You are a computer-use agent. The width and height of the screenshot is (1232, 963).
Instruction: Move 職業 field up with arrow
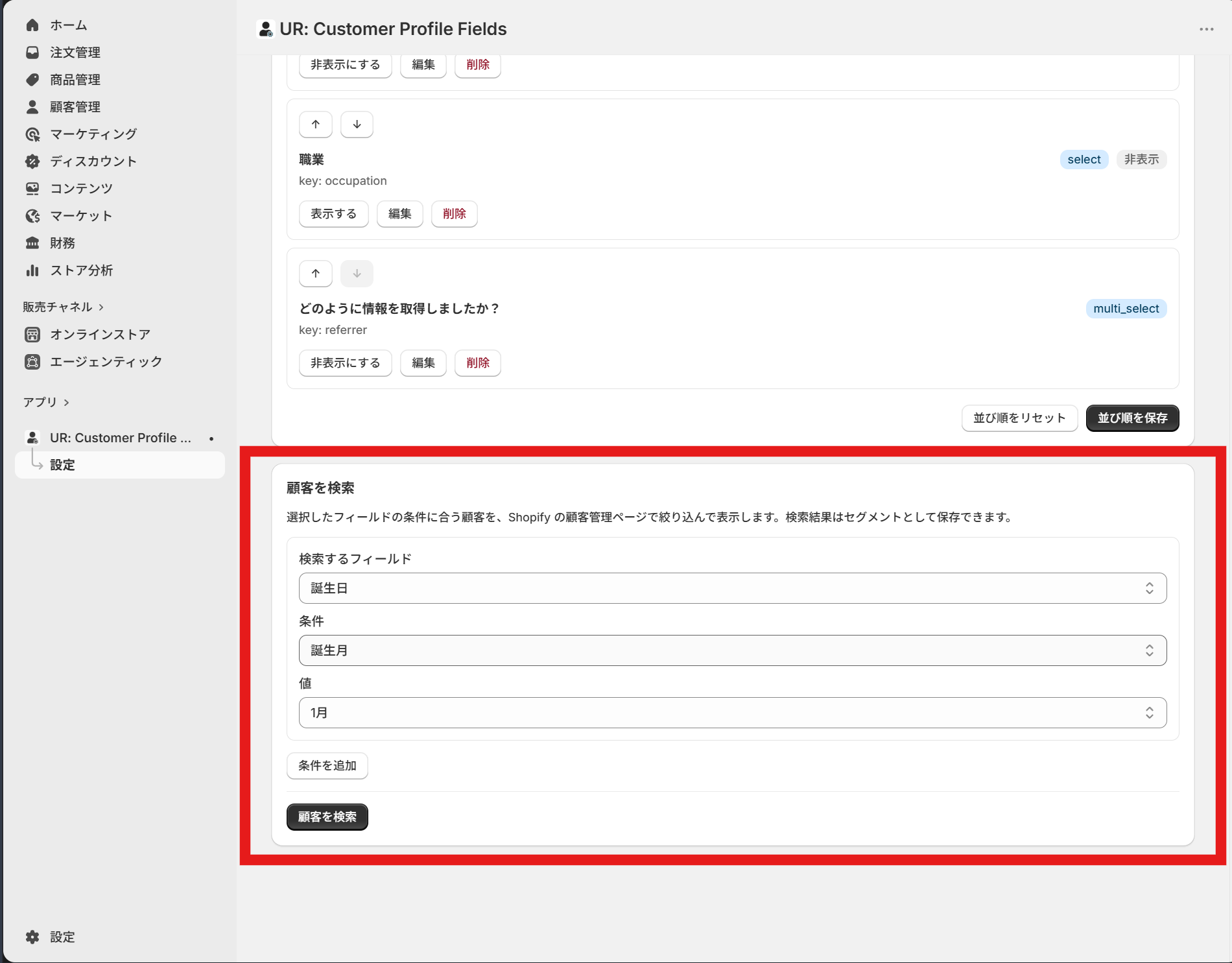tap(316, 125)
